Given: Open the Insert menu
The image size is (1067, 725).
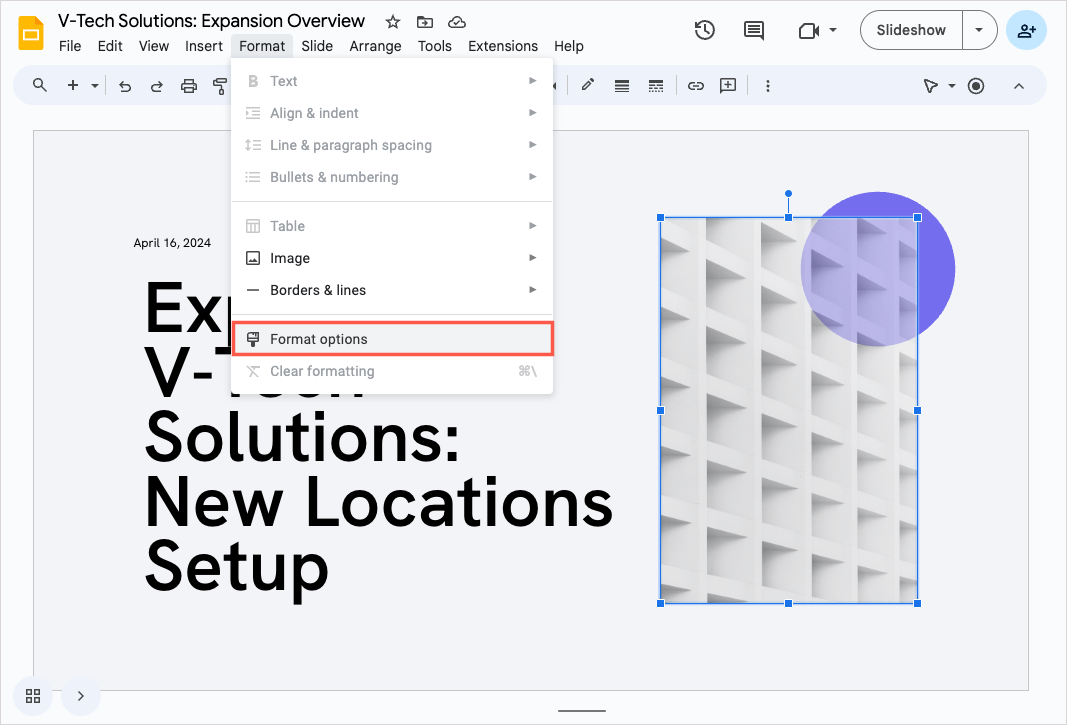Looking at the screenshot, I should 203,46.
